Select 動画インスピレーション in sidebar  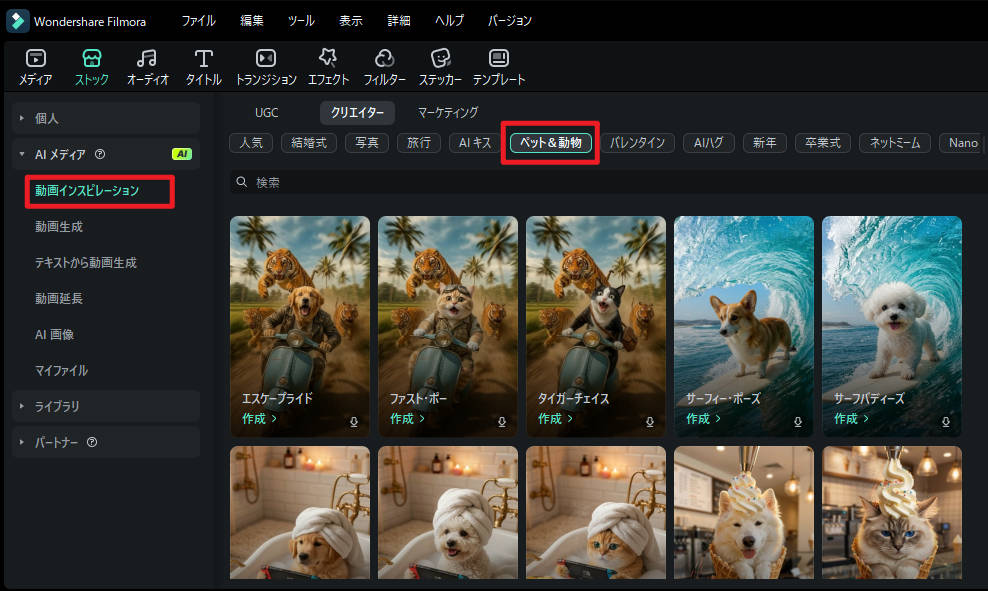87,190
